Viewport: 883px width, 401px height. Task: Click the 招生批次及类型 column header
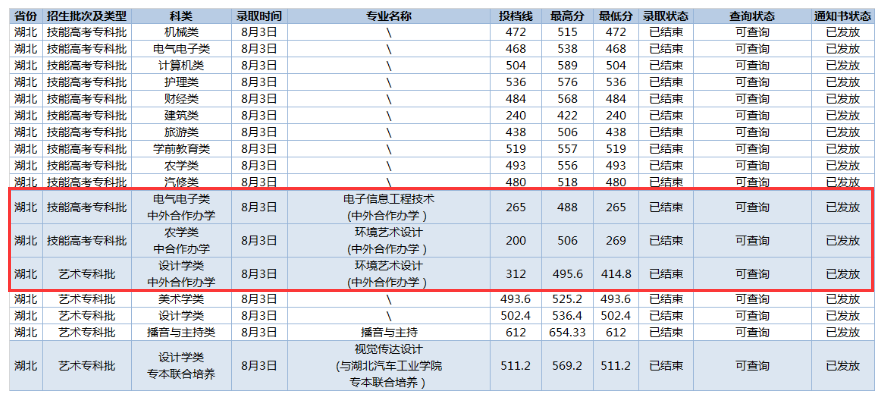pyautogui.click(x=87, y=16)
